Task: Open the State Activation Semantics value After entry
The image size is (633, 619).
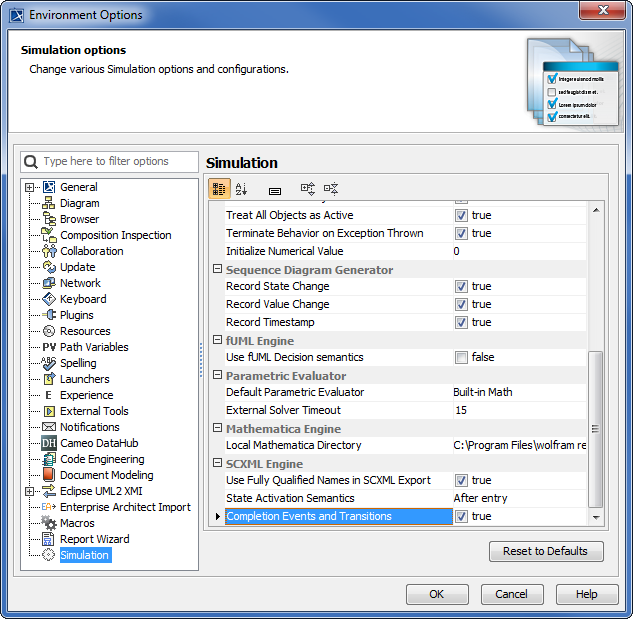Action: 520,498
